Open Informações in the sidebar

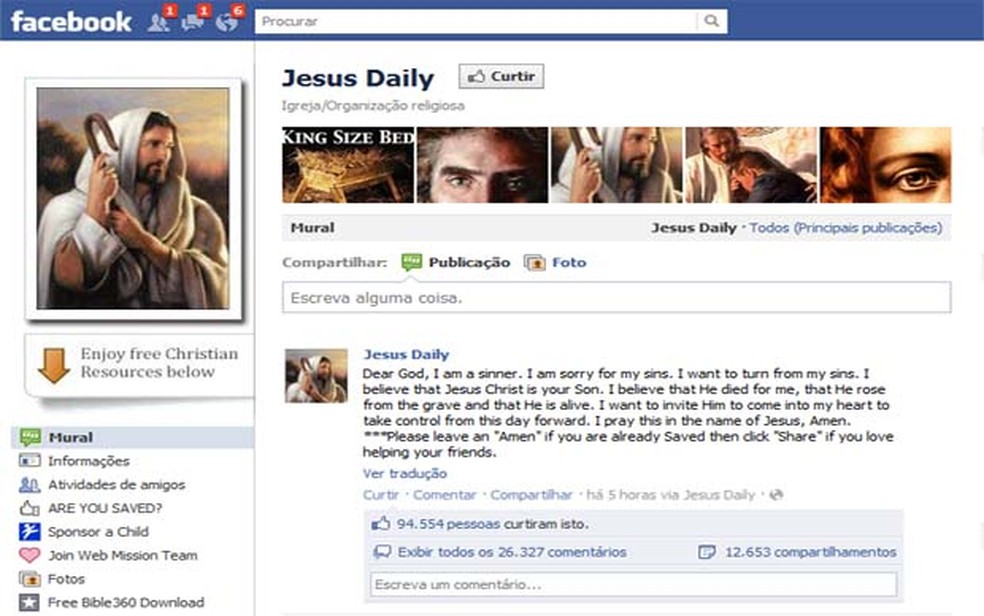pyautogui.click(x=89, y=461)
